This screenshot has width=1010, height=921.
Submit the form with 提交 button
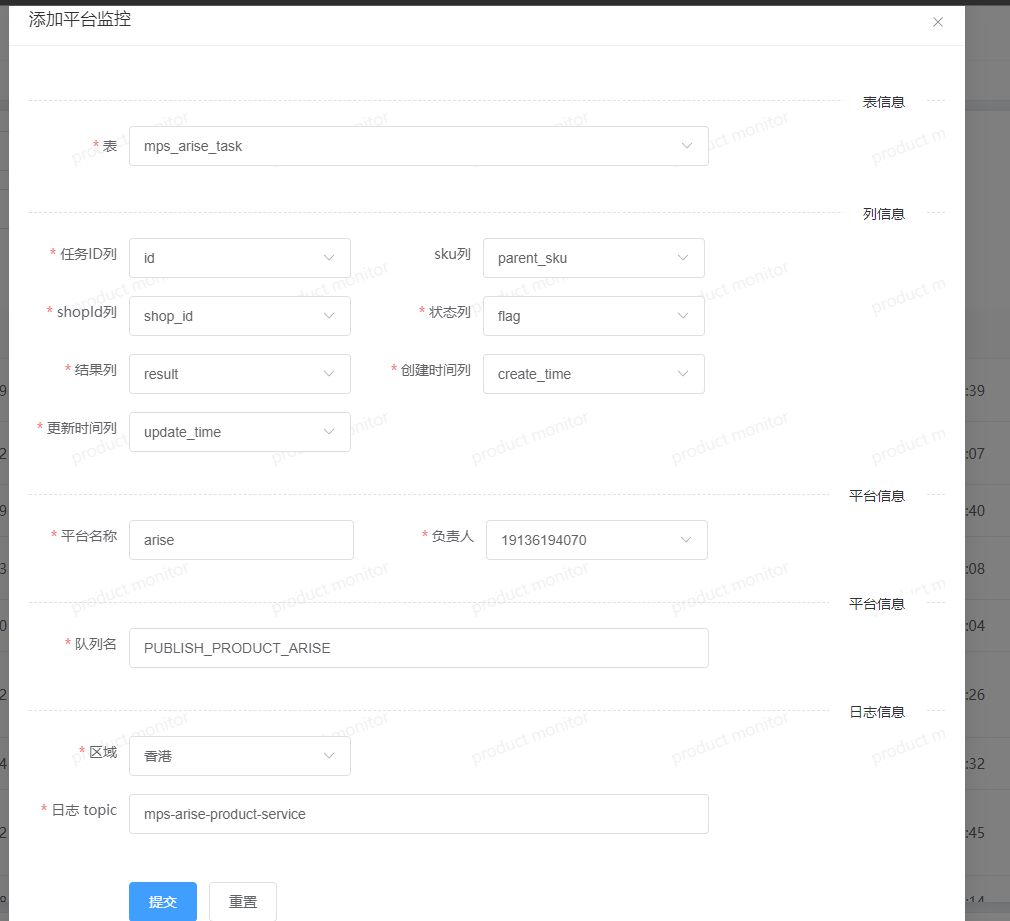163,901
